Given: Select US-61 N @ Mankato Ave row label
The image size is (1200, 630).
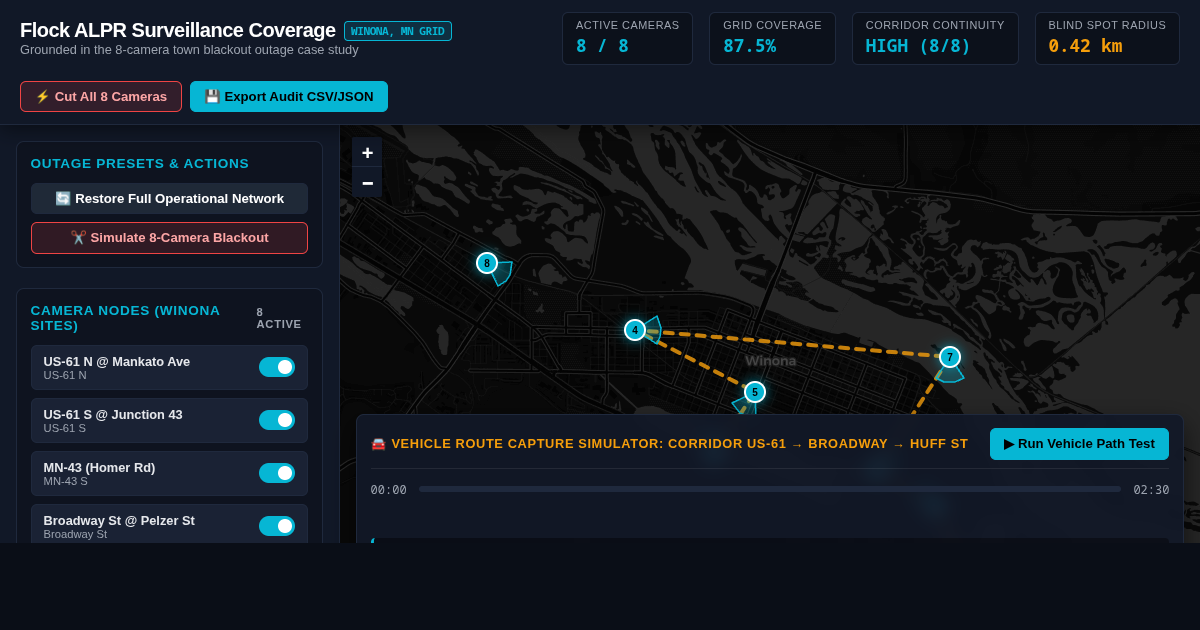Looking at the screenshot, I should (117, 362).
